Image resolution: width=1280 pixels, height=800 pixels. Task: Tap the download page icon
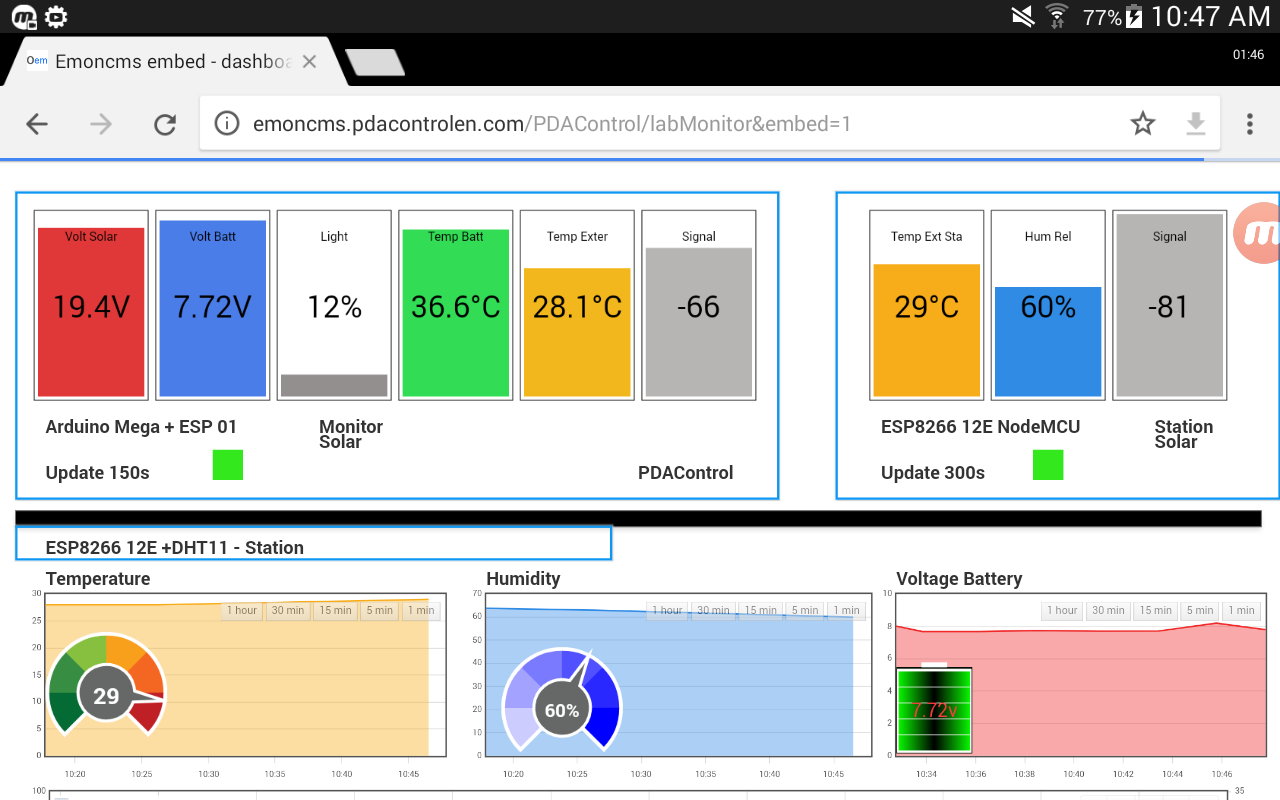1195,124
